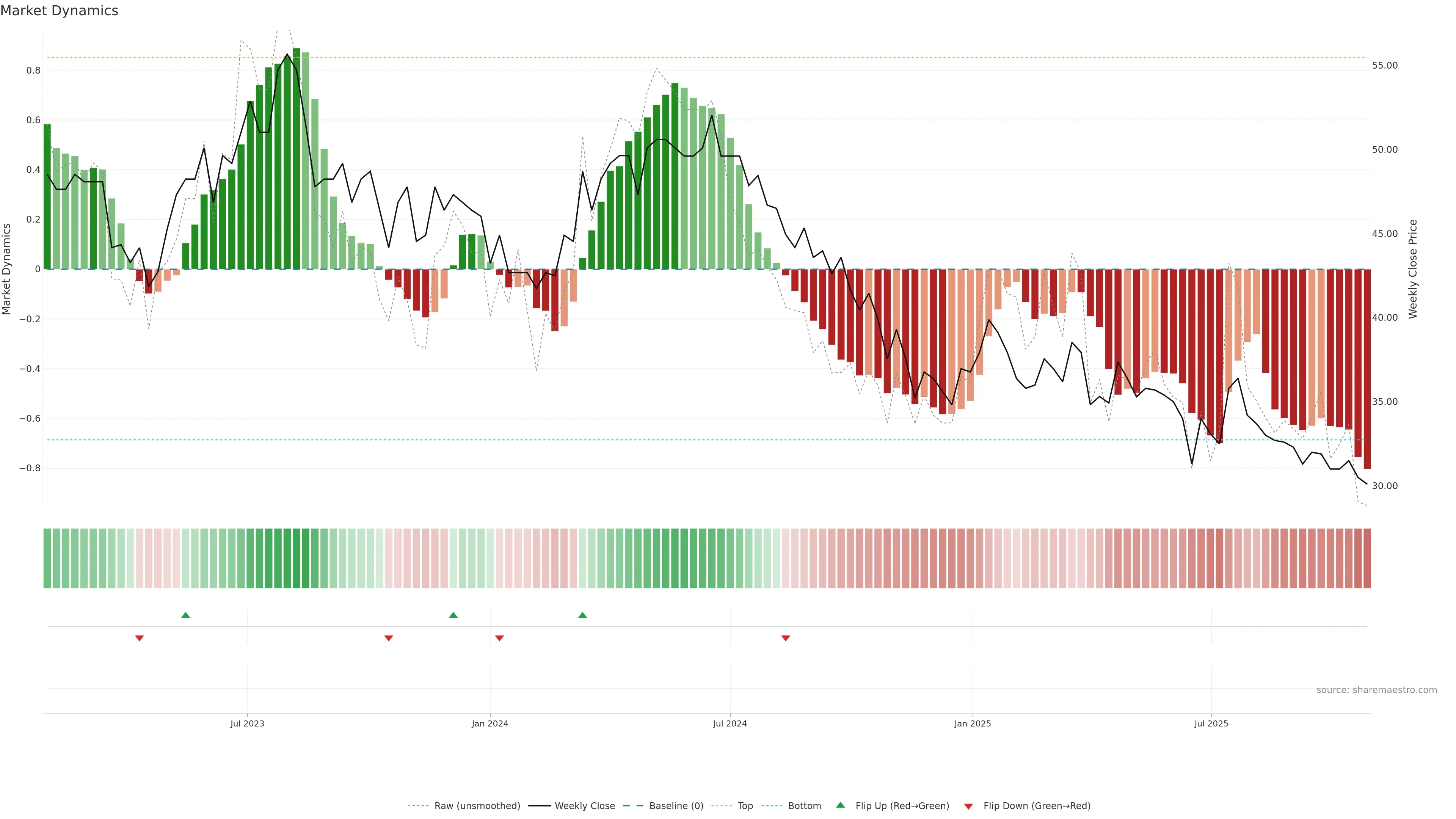1456x819 pixels.
Task: Click the Market Dynamics chart title
Action: coord(60,11)
